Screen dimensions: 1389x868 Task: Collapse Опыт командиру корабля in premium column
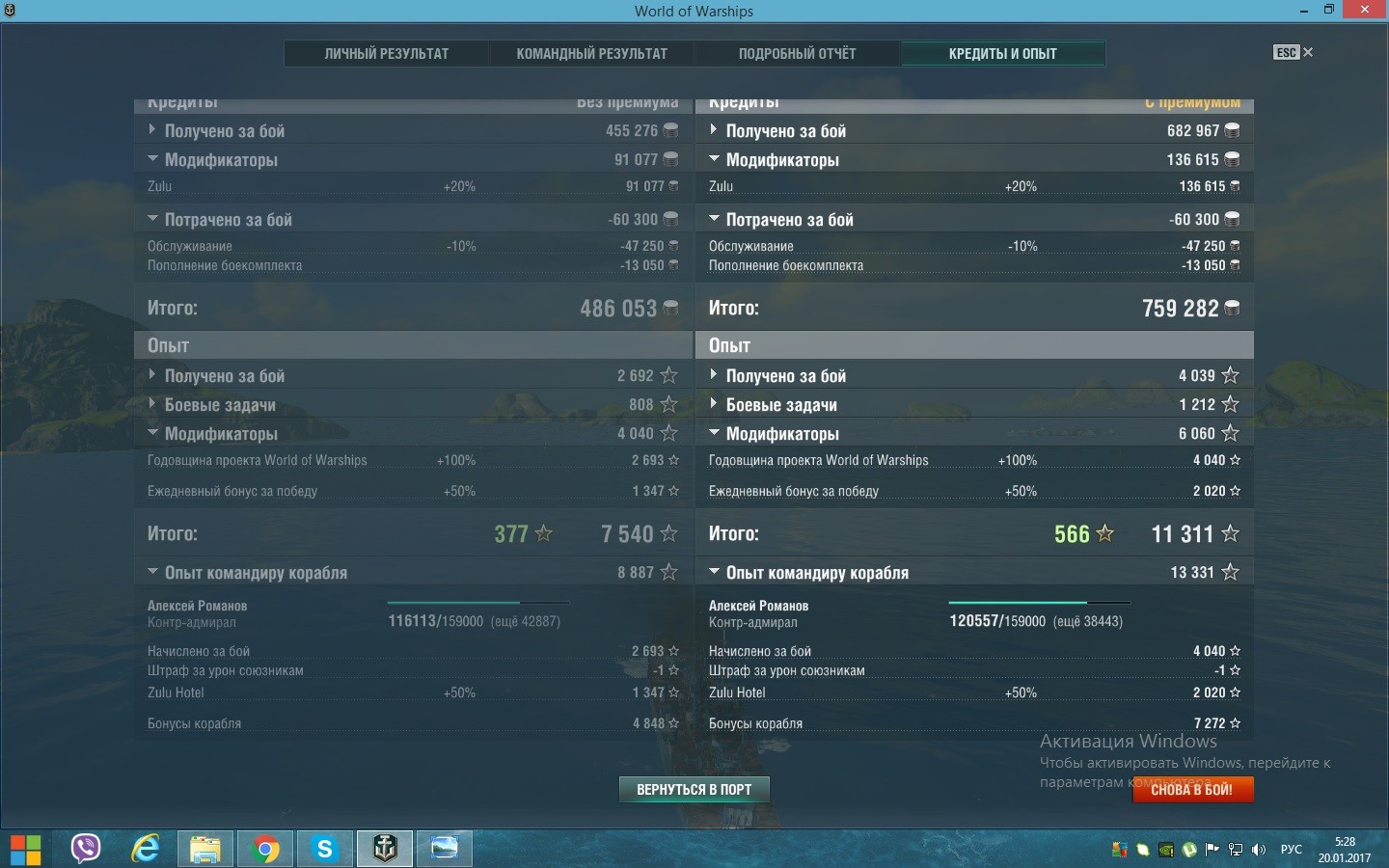click(x=714, y=572)
